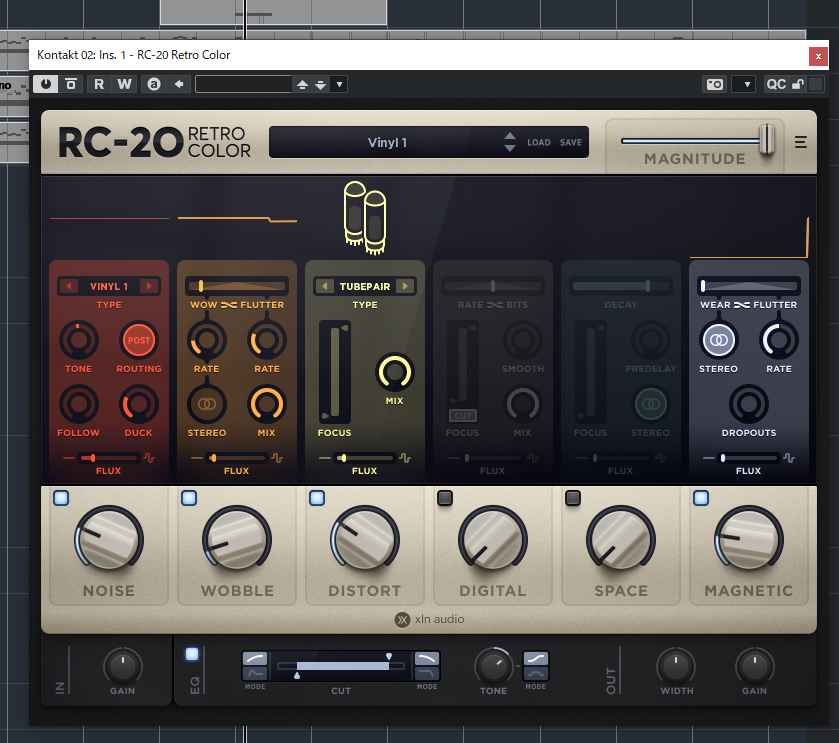Viewport: 839px width, 743px height.
Task: Click the large WOBBLE knob
Action: [237, 538]
